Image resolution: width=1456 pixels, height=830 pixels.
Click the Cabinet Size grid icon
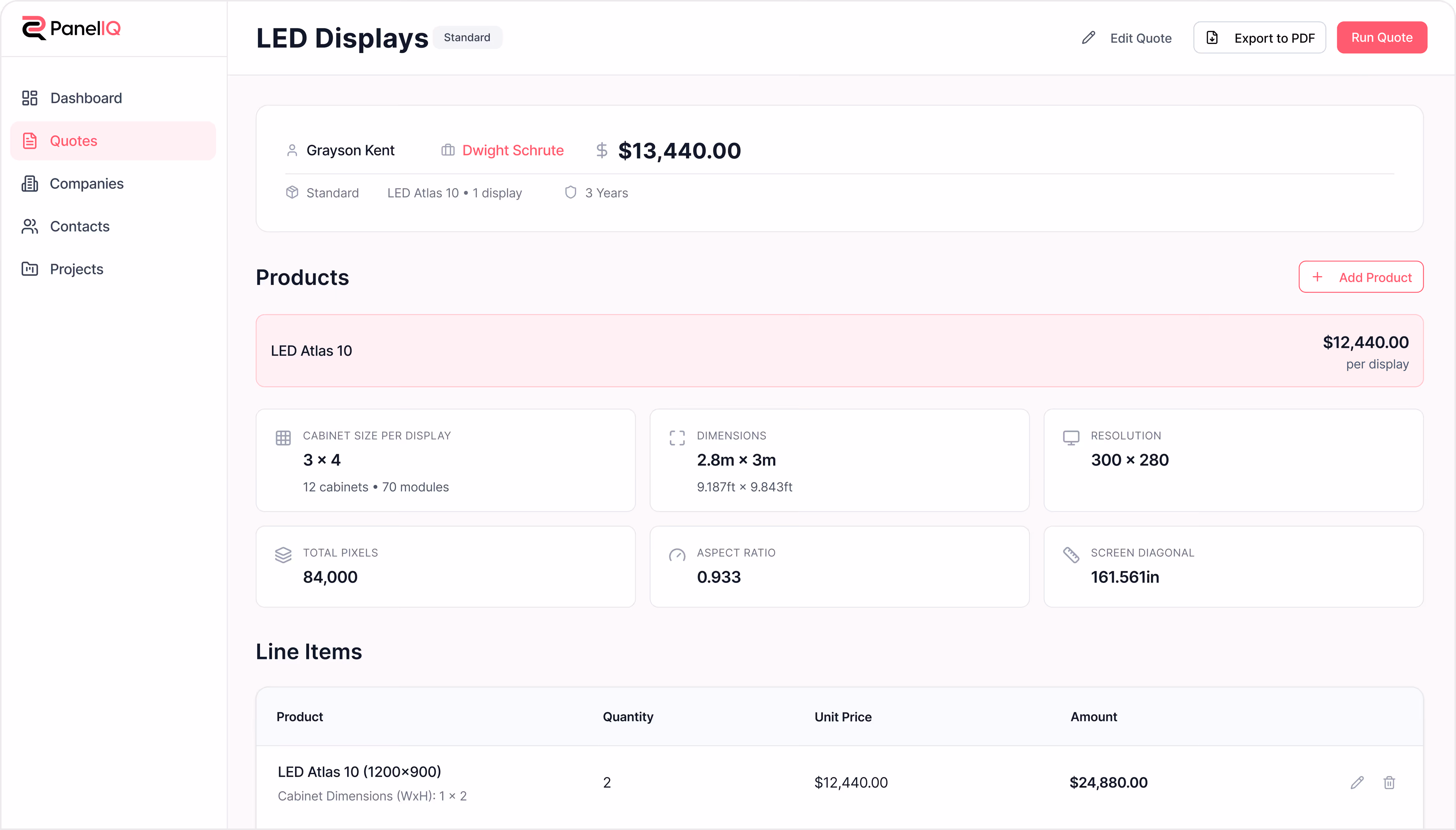point(283,438)
